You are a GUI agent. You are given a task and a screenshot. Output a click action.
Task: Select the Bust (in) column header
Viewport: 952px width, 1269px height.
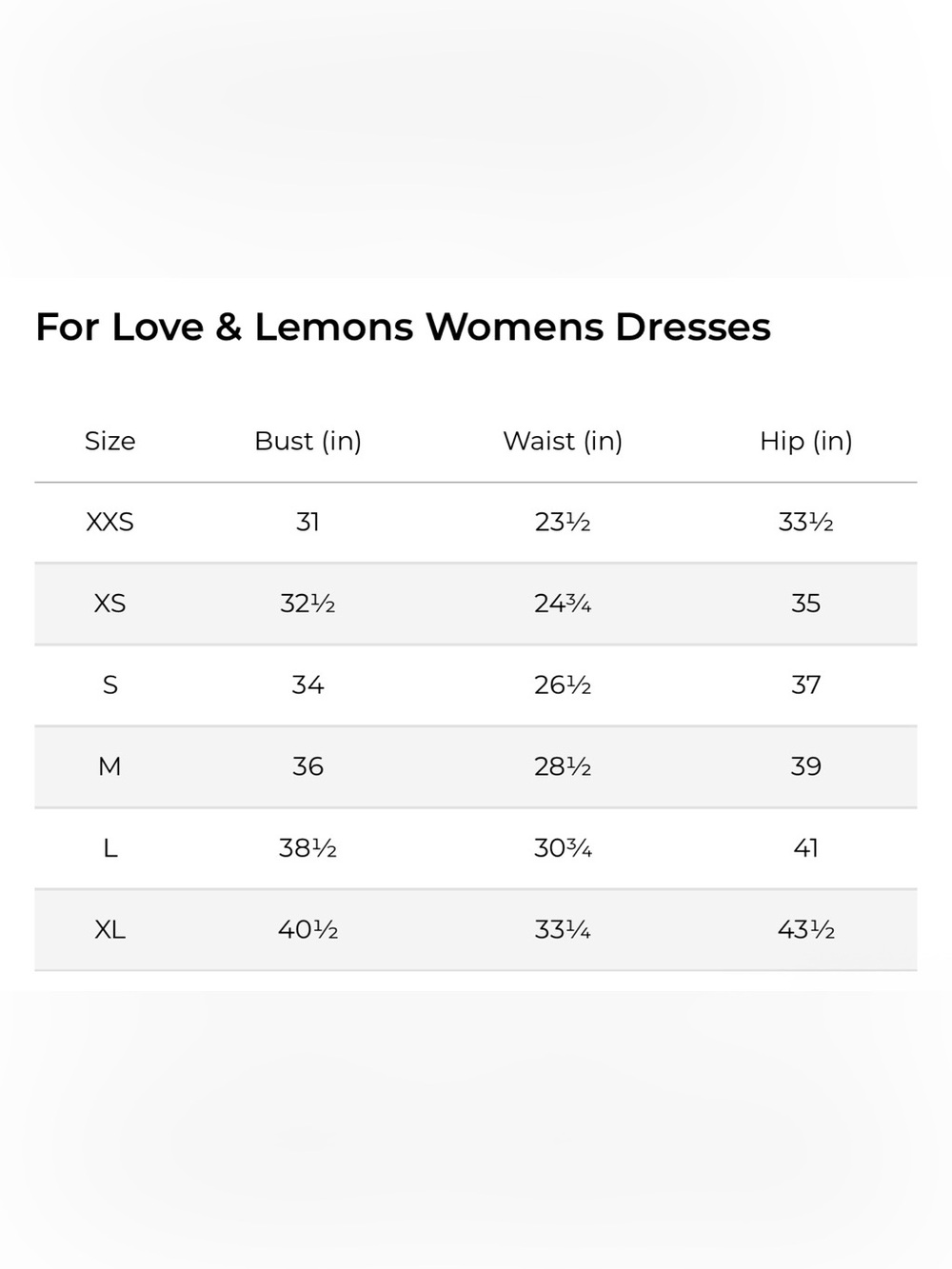pos(307,441)
